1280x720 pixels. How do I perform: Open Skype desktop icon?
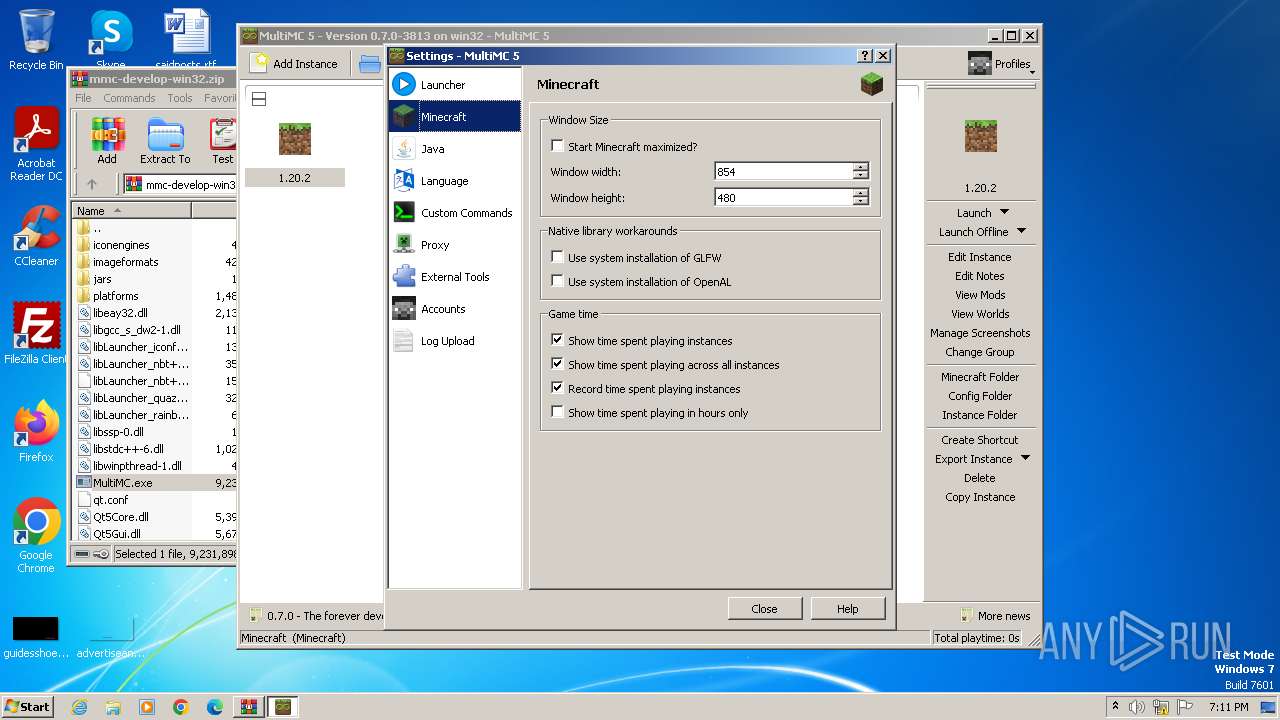[x=110, y=40]
